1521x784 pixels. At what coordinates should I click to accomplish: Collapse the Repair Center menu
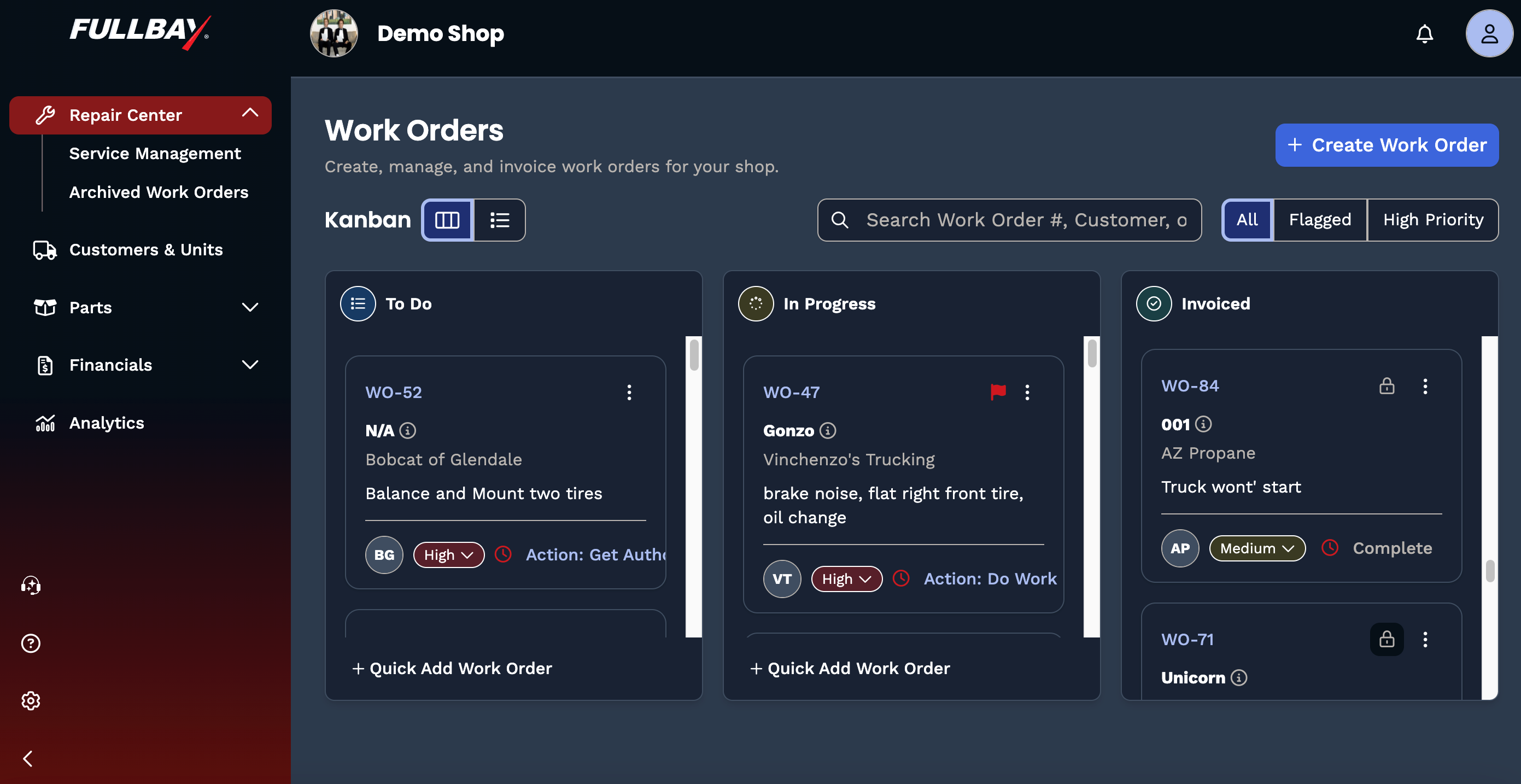[250, 113]
